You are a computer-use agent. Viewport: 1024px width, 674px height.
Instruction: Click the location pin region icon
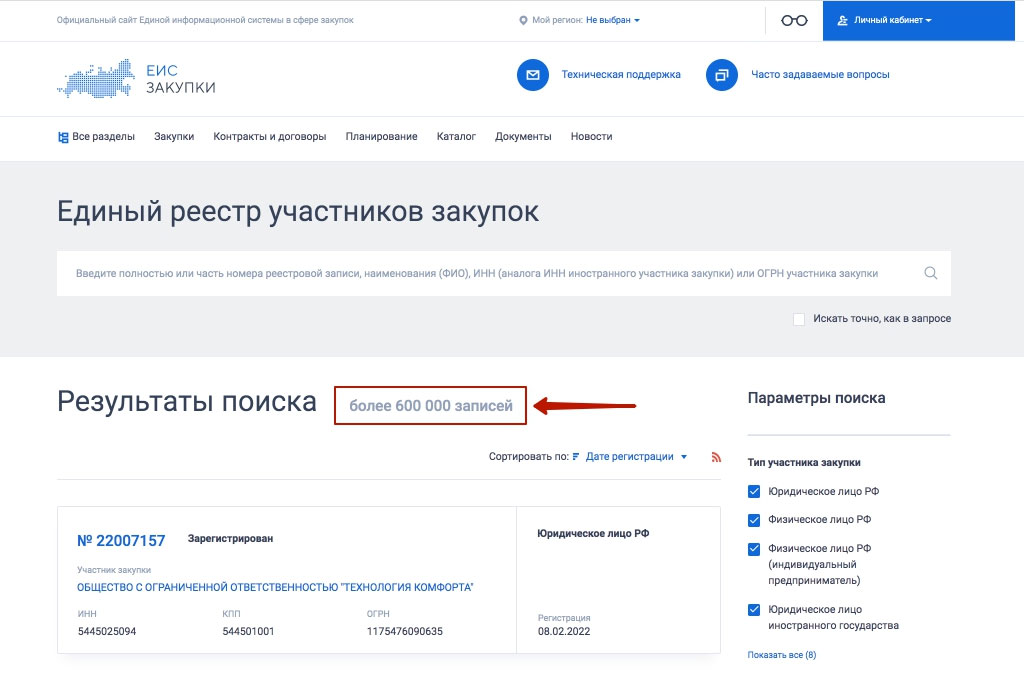tap(523, 20)
